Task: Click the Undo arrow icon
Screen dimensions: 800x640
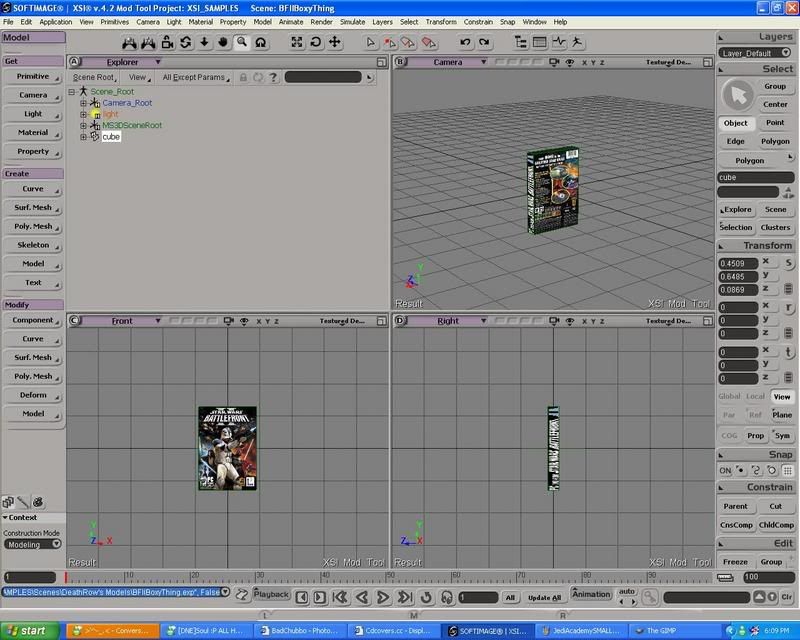Action: (465, 42)
